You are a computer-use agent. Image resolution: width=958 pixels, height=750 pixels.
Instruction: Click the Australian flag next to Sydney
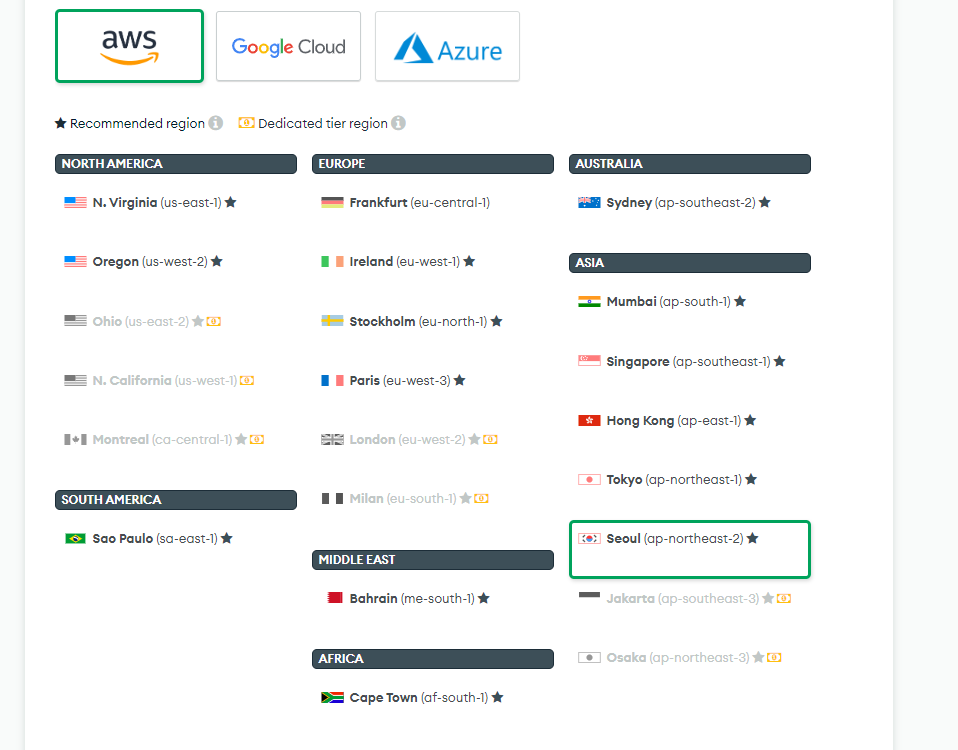[x=590, y=203]
